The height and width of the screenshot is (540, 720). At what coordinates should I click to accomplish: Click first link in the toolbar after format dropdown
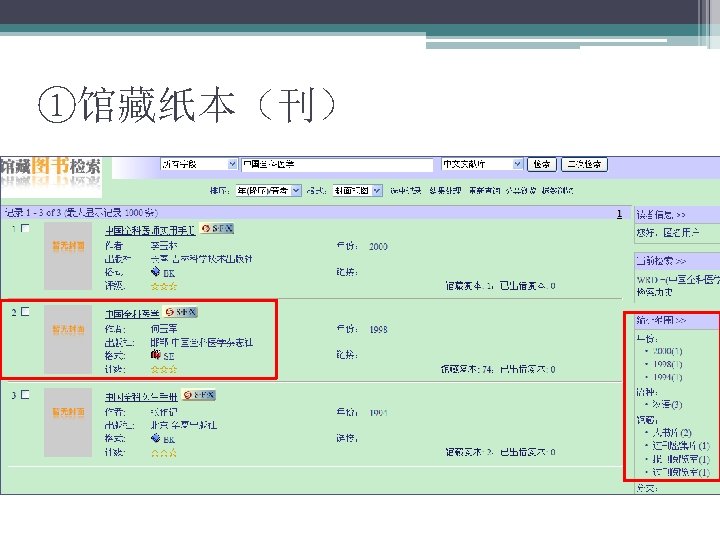click(x=405, y=191)
